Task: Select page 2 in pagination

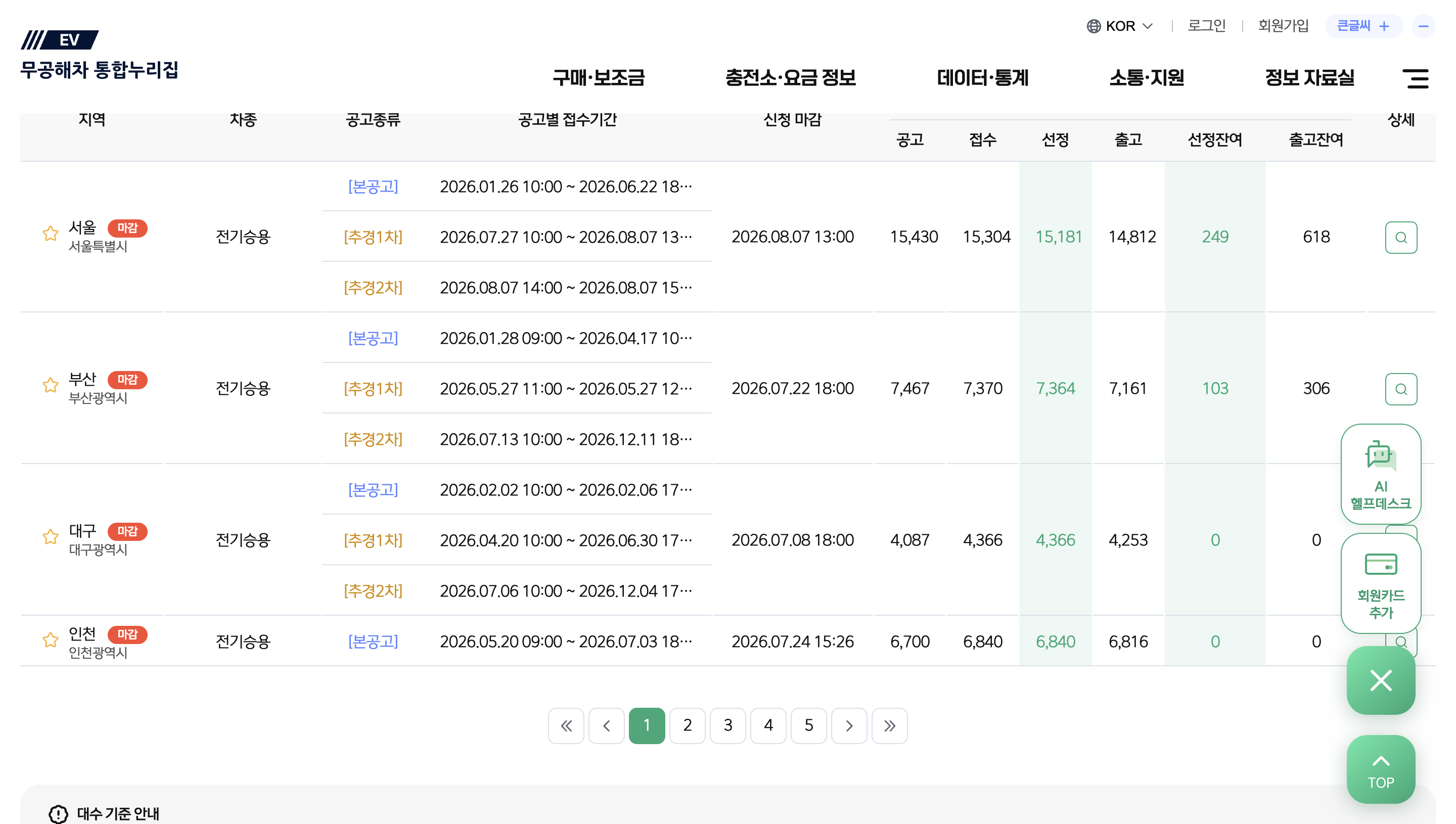Action: [x=687, y=725]
